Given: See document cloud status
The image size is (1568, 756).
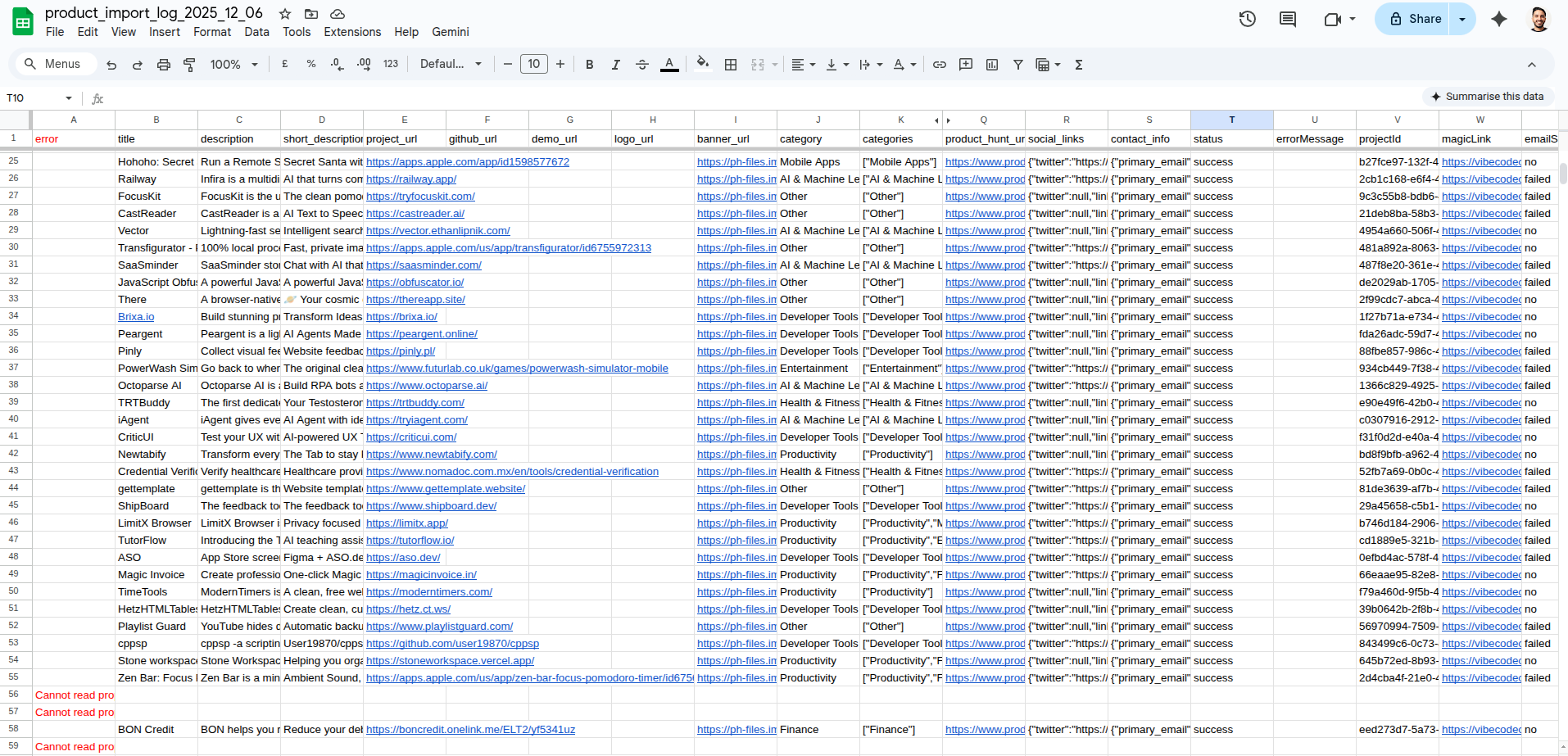Looking at the screenshot, I should (x=338, y=14).
